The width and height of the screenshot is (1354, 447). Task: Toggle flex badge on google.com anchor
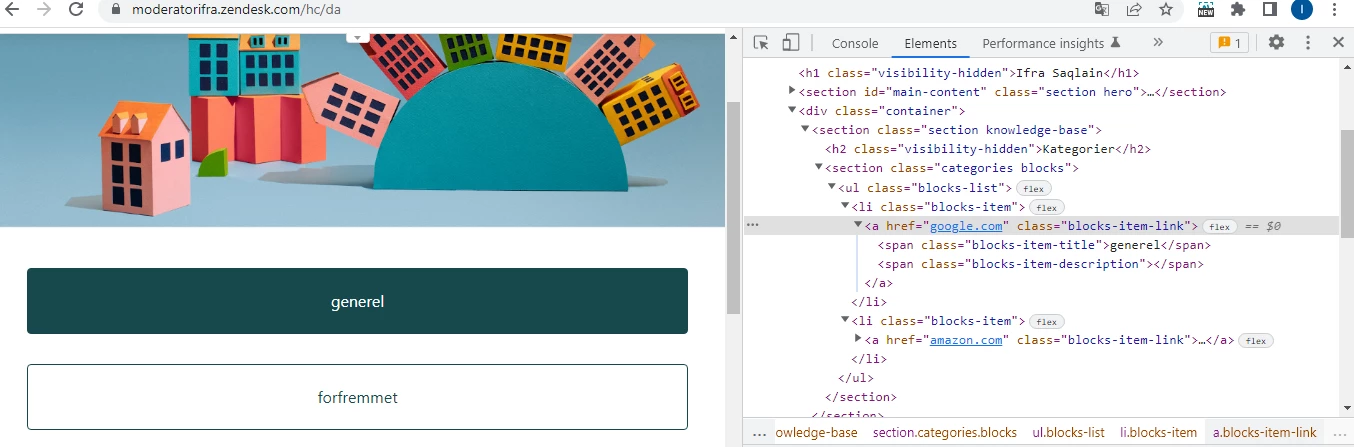(1219, 227)
